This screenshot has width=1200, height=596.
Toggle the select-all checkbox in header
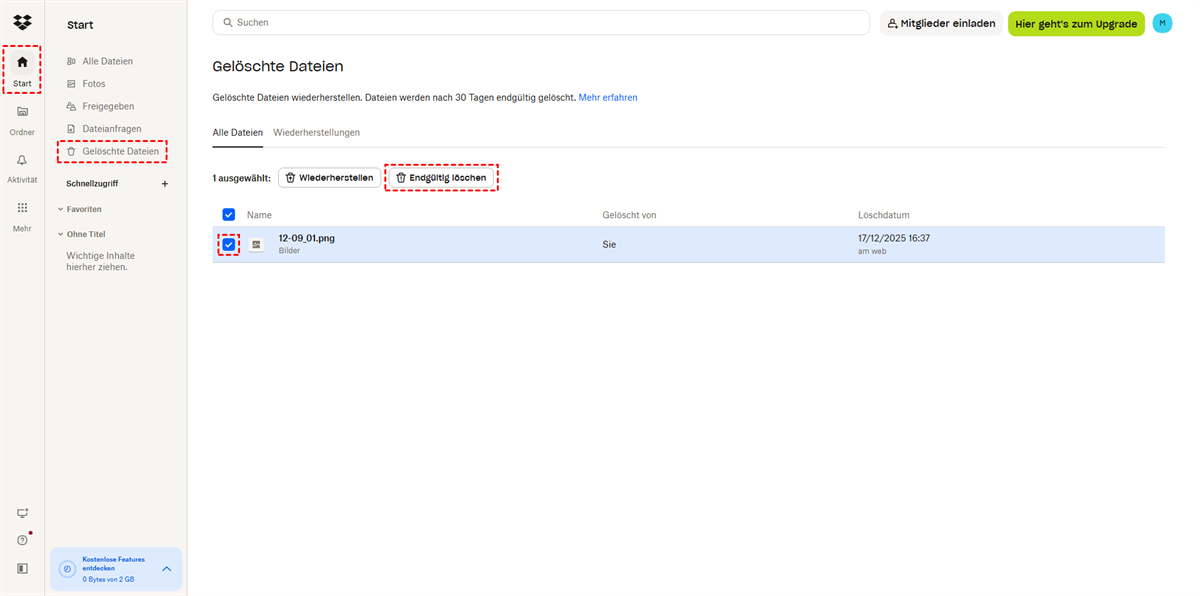point(229,215)
